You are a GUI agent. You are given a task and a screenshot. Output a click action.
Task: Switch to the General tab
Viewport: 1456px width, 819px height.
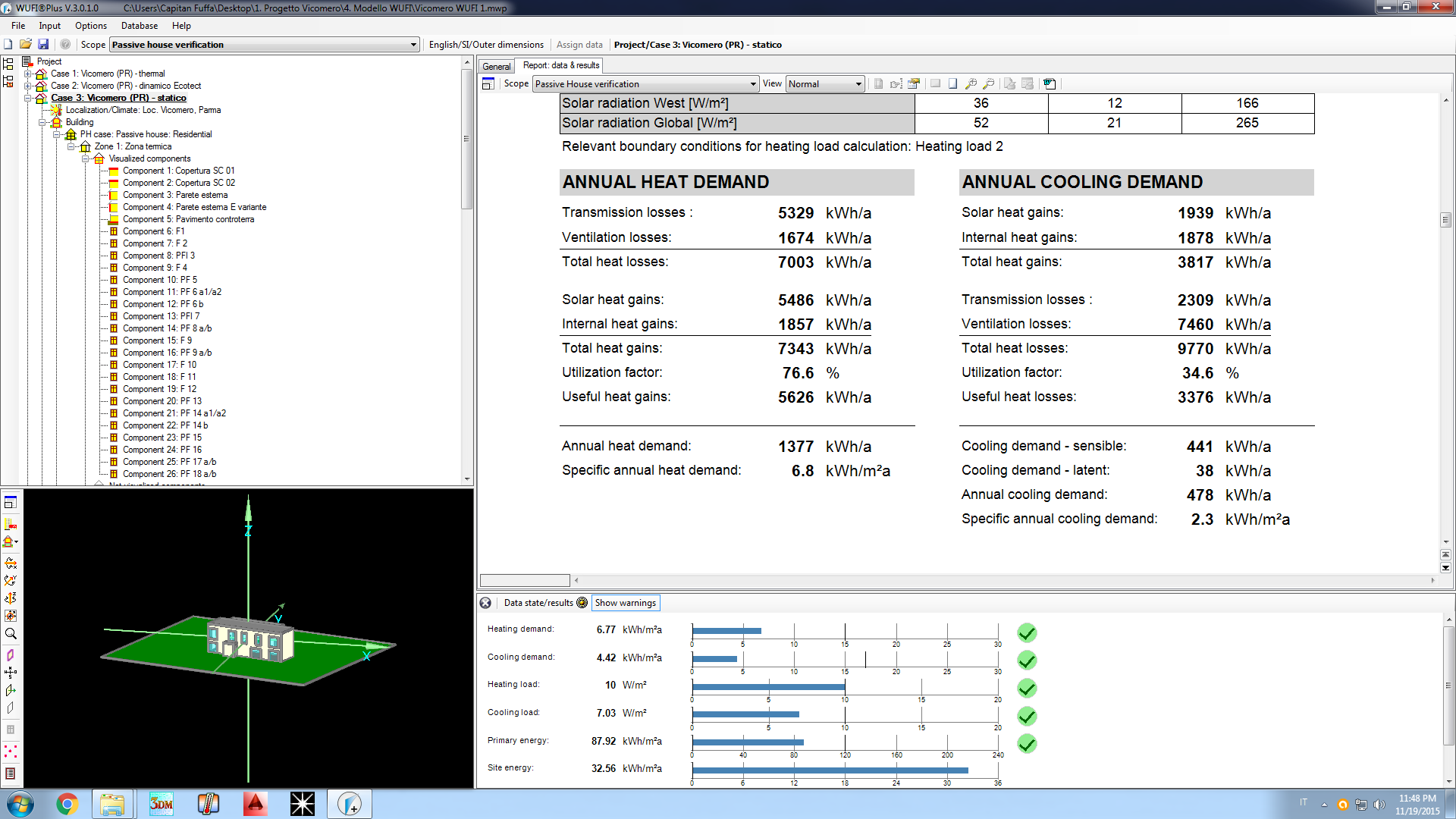pyautogui.click(x=497, y=66)
